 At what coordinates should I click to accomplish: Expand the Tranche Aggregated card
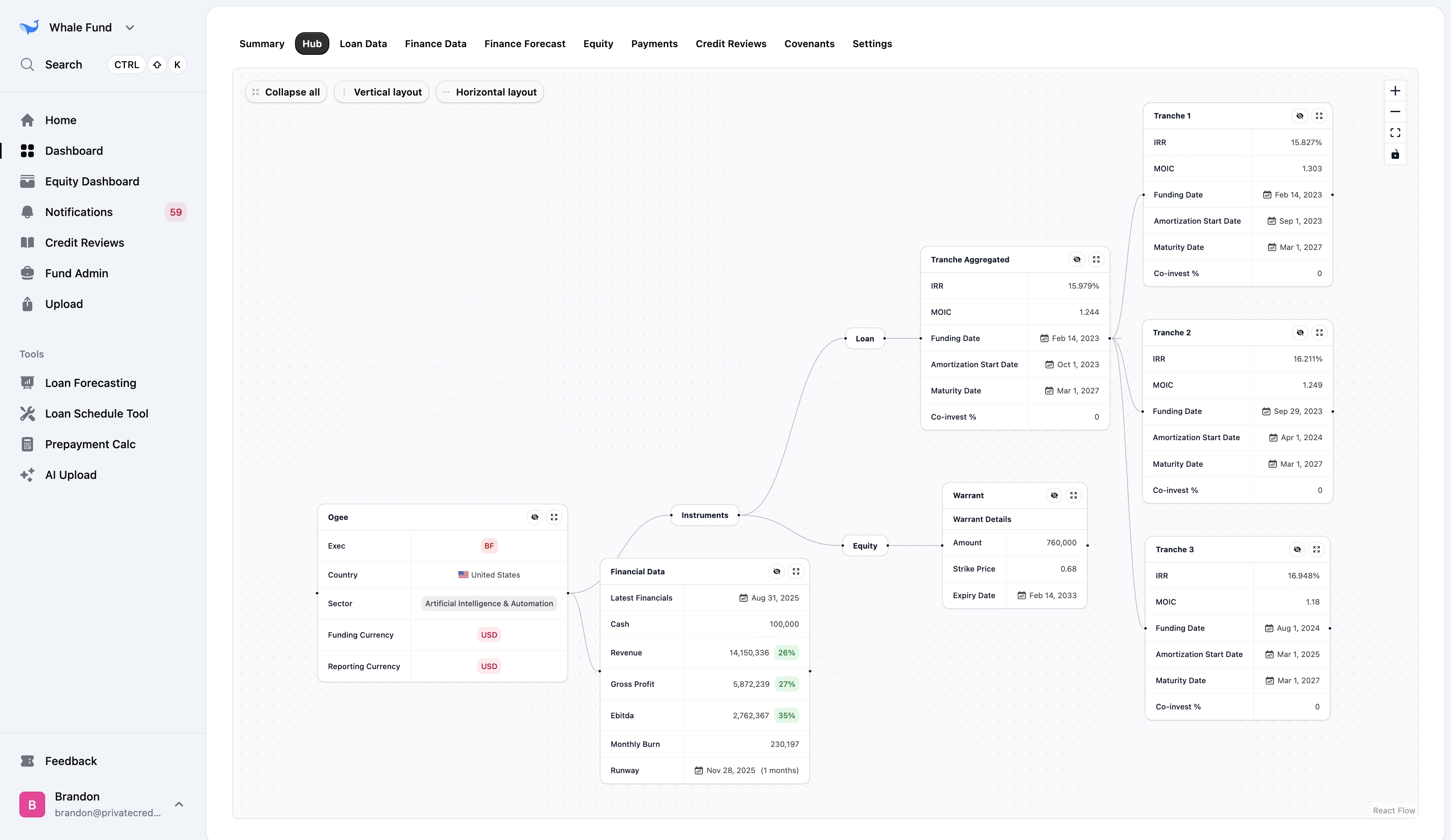pos(1096,260)
